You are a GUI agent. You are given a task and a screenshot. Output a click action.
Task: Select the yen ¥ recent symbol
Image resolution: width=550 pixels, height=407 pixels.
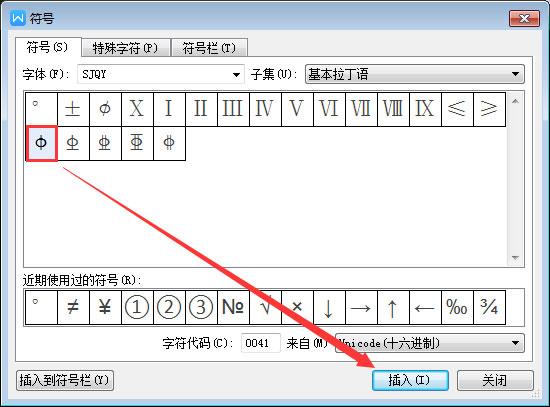pyautogui.click(x=105, y=307)
